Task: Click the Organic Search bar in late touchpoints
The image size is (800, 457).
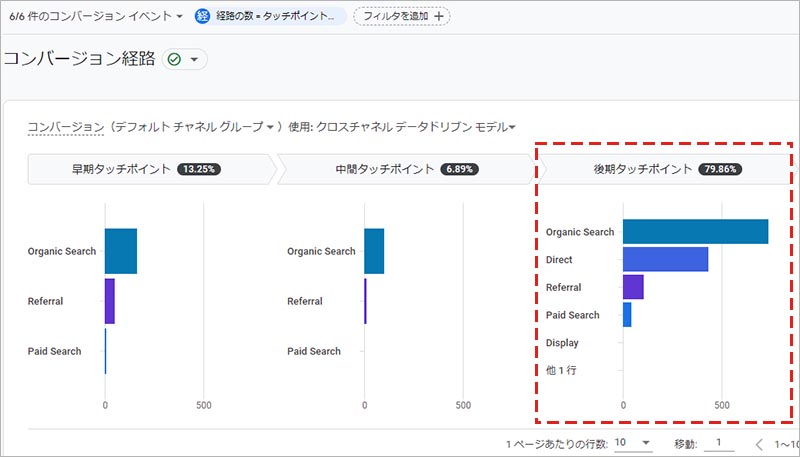Action: pyautogui.click(x=695, y=232)
